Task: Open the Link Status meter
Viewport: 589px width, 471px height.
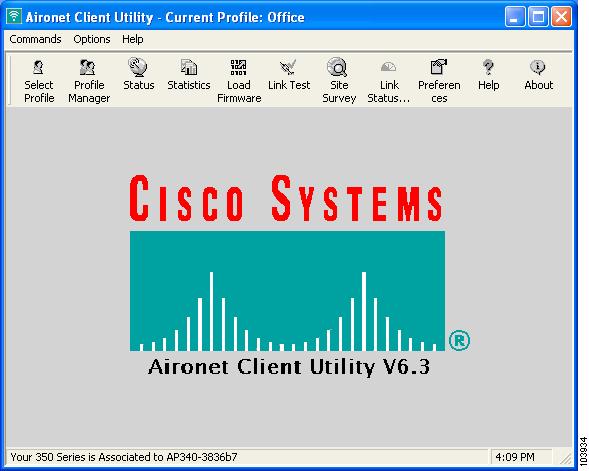Action: 389,81
